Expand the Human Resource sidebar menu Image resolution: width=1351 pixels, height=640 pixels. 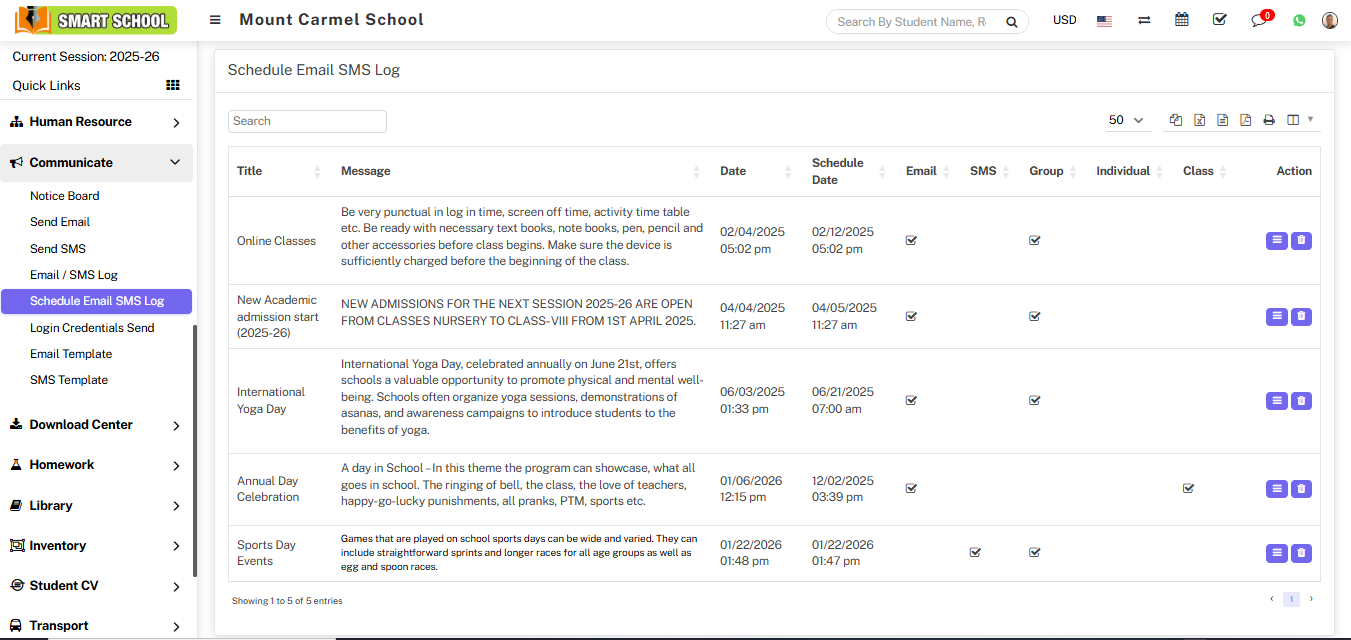(x=96, y=122)
